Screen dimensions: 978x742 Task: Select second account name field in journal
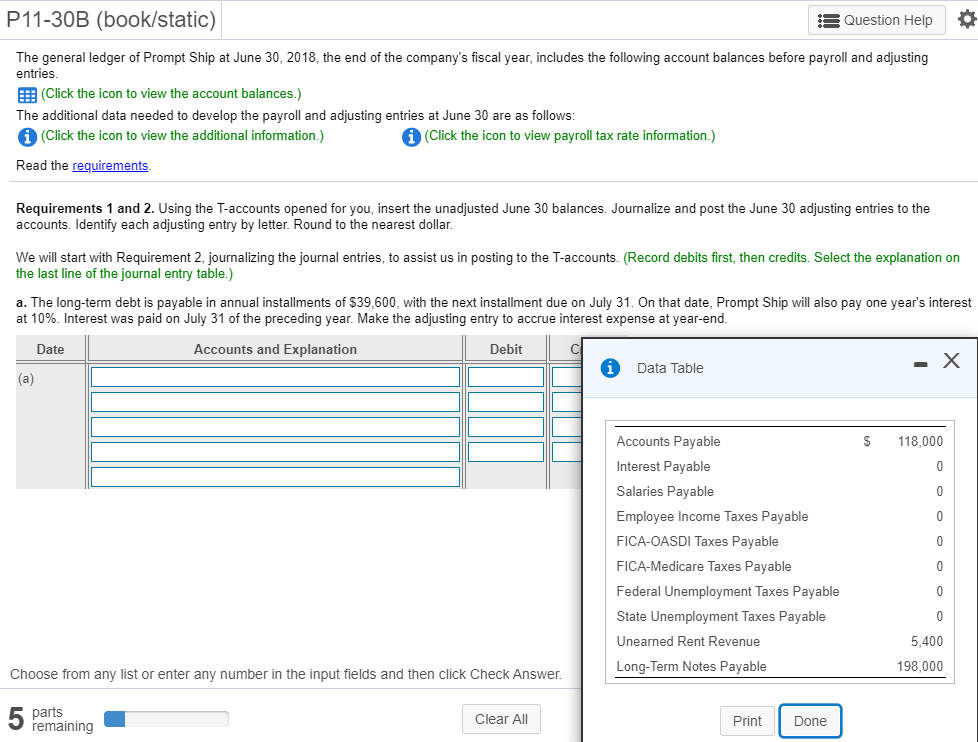(275, 402)
